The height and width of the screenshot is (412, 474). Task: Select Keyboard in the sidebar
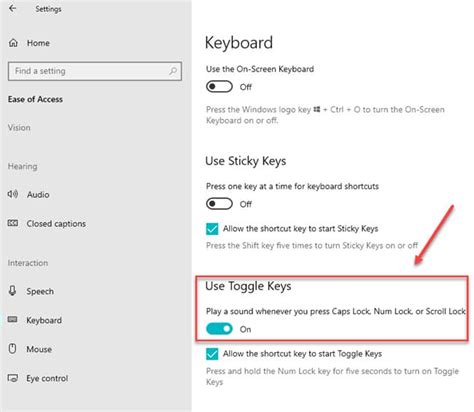coord(44,320)
